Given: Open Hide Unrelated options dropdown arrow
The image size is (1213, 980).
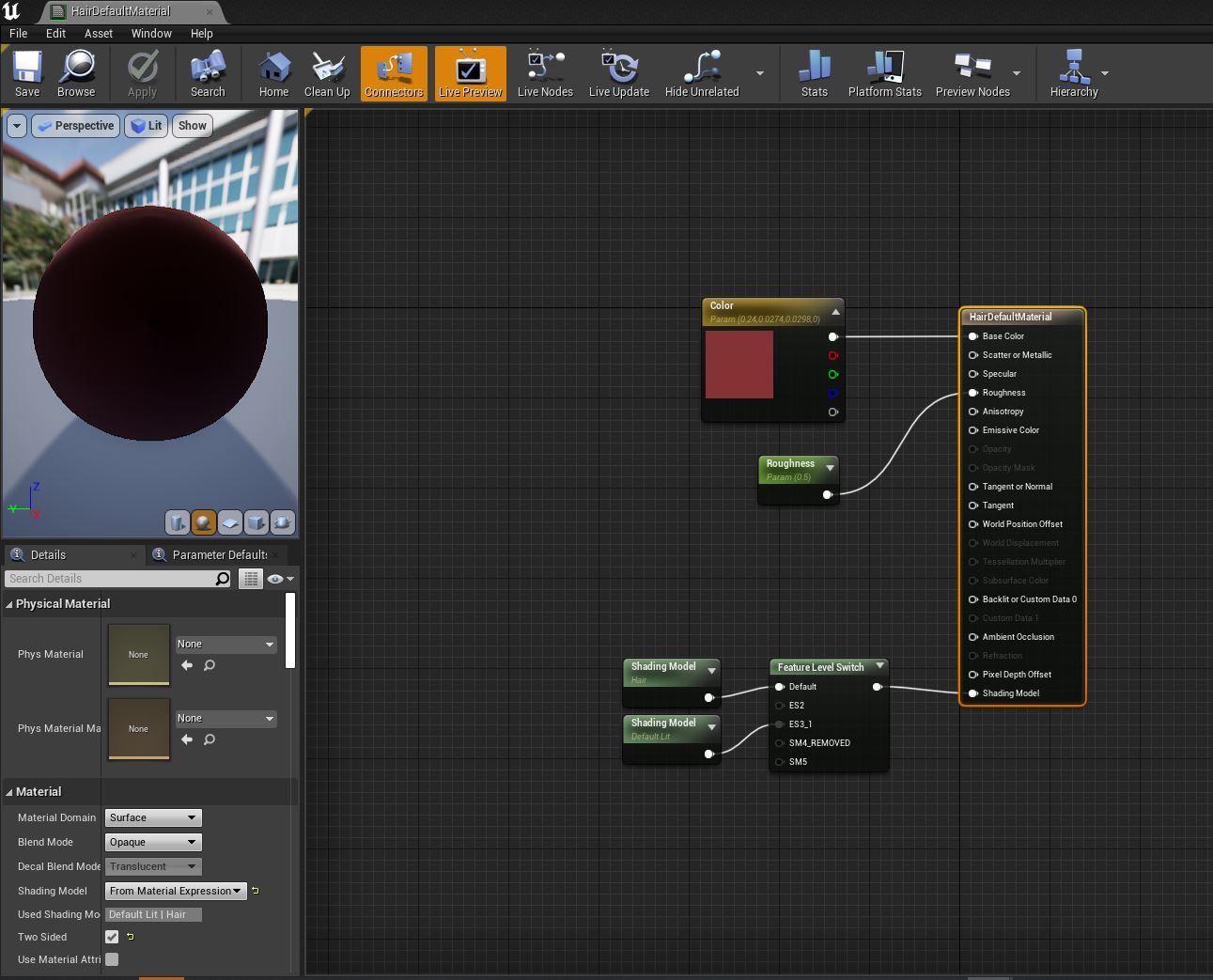Looking at the screenshot, I should 759,73.
